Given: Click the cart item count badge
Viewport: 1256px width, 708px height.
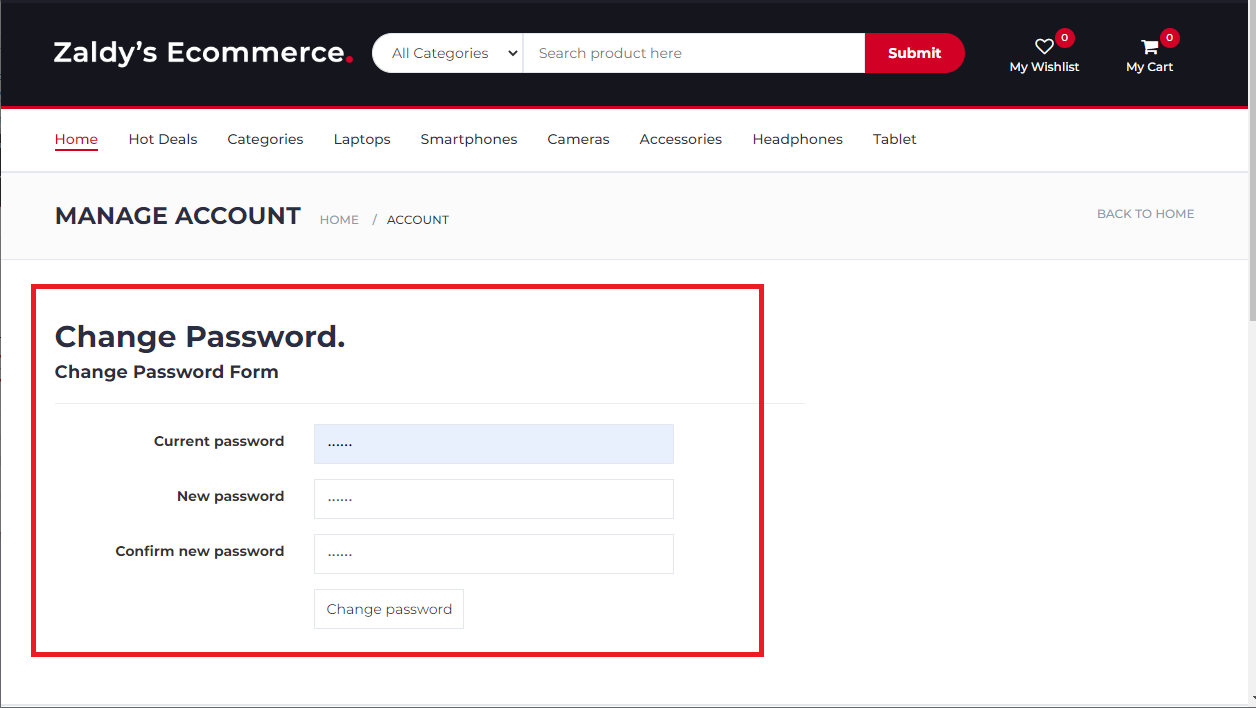Looking at the screenshot, I should (1169, 37).
